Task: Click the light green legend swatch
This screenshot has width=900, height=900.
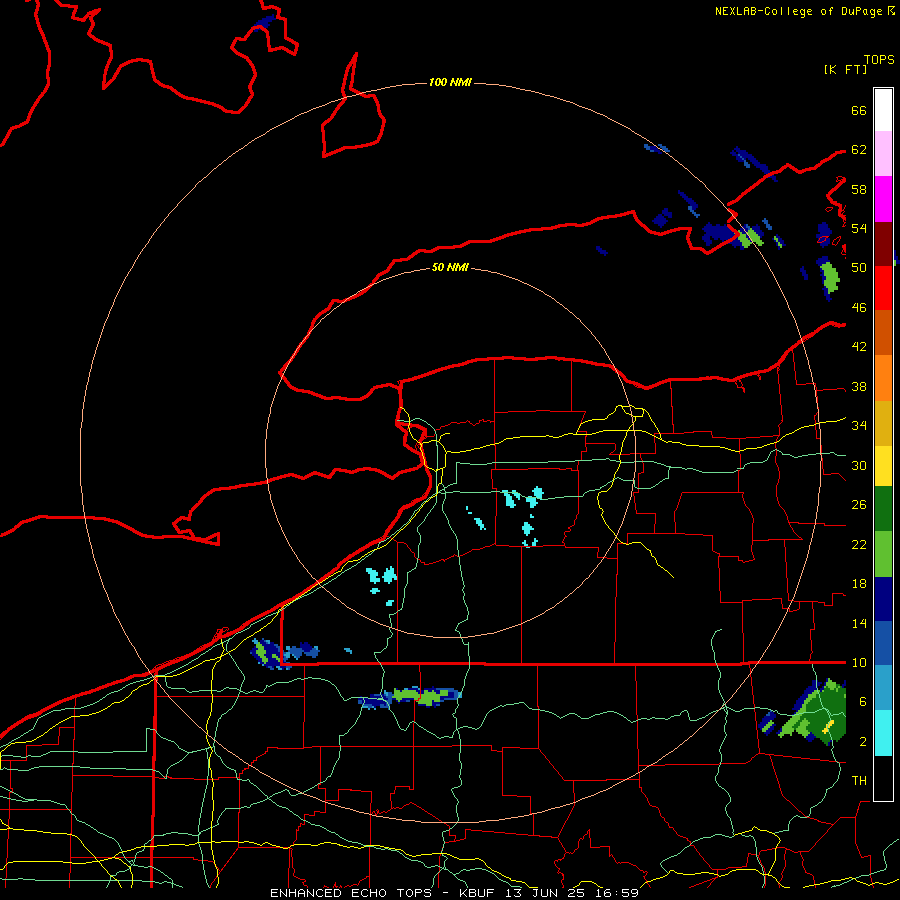Action: tap(883, 554)
